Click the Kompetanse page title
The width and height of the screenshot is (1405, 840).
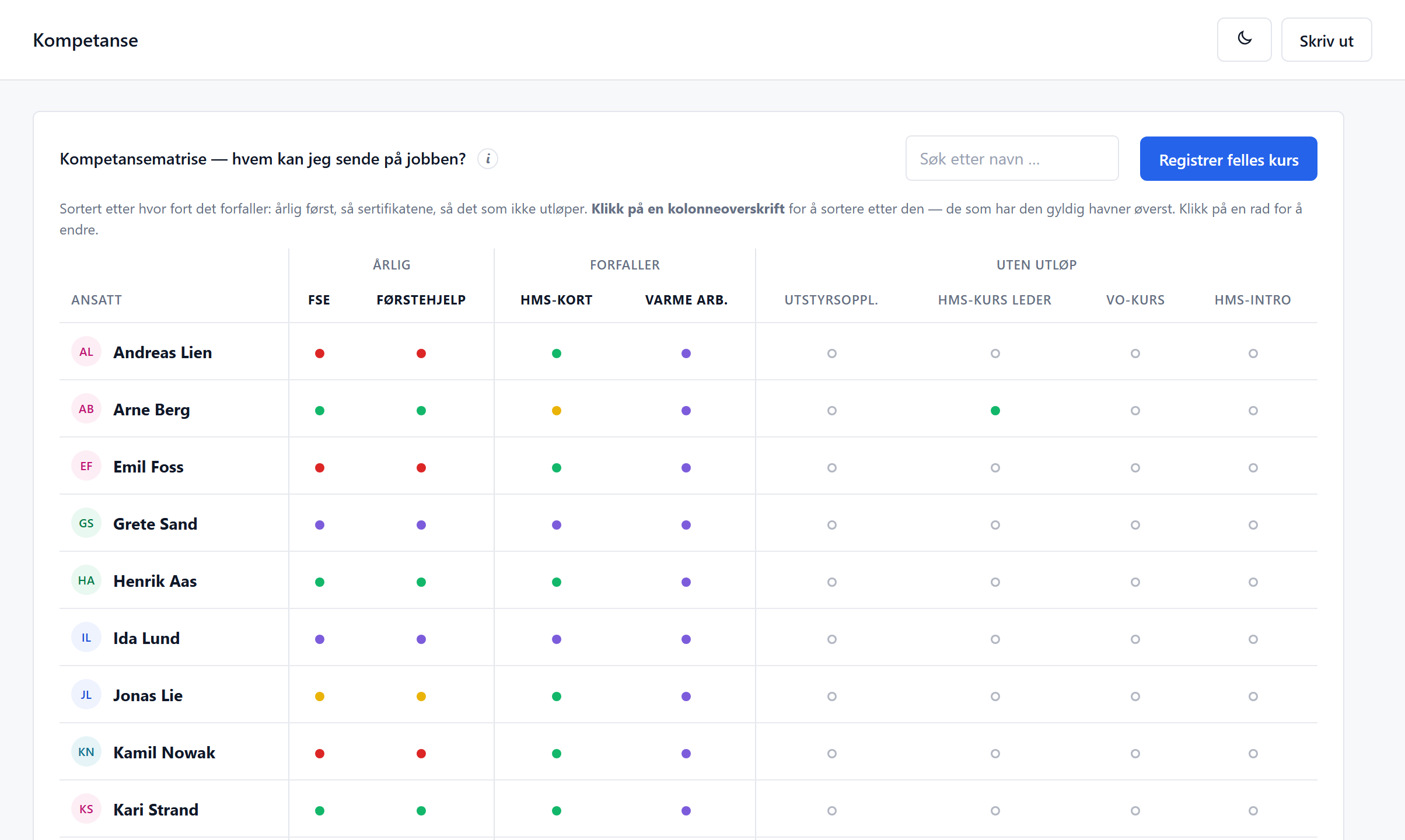[86, 40]
